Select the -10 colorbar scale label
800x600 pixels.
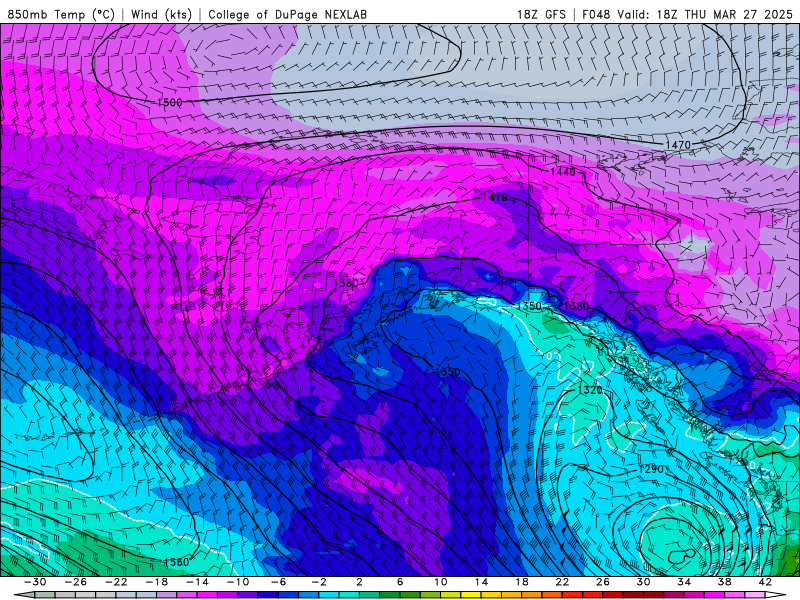[x=238, y=582]
